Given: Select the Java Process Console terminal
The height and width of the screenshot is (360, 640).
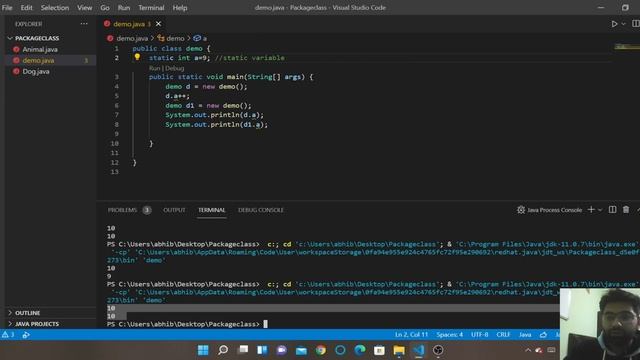Looking at the screenshot, I should pyautogui.click(x=549, y=210).
